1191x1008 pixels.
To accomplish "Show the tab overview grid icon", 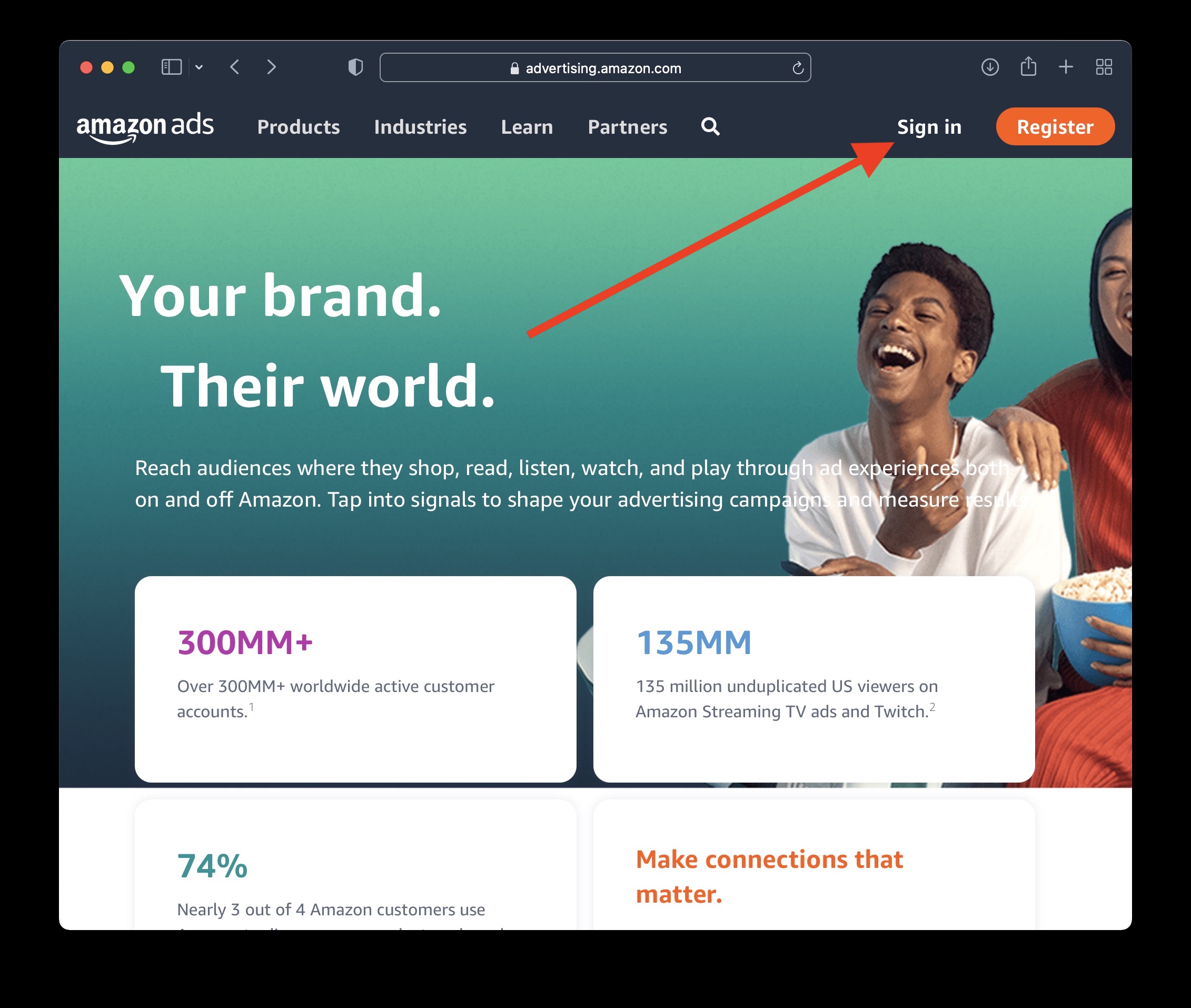I will point(1104,67).
